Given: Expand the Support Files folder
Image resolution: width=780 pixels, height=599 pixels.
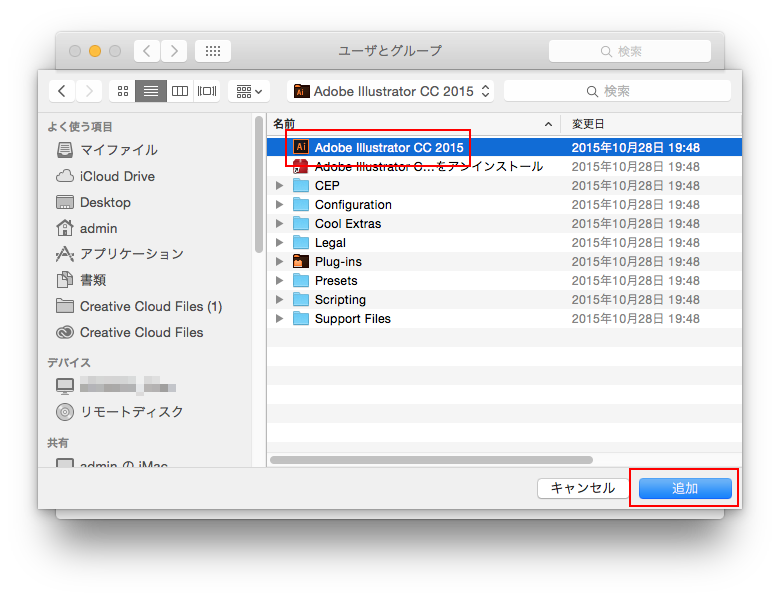Looking at the screenshot, I should (280, 318).
